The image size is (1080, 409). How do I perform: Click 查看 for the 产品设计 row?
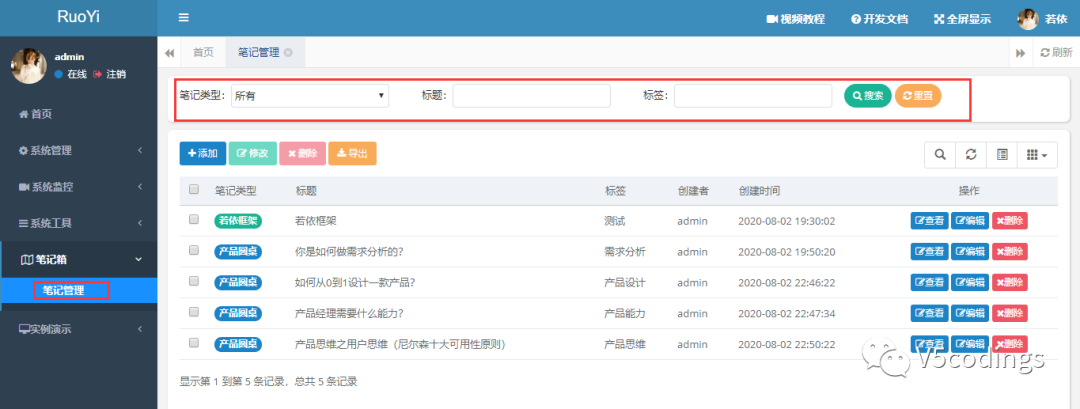point(929,282)
